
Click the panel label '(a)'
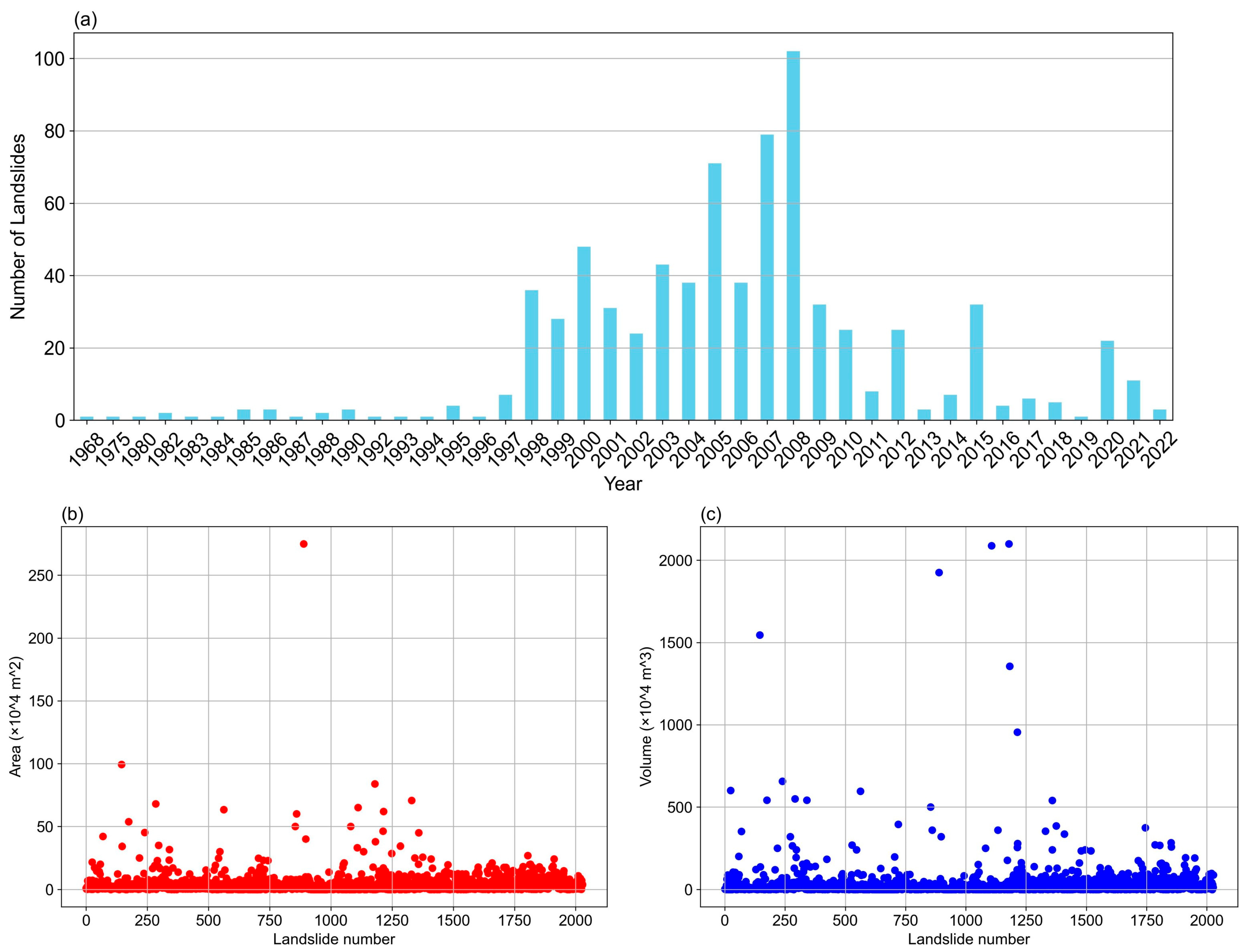[86, 20]
